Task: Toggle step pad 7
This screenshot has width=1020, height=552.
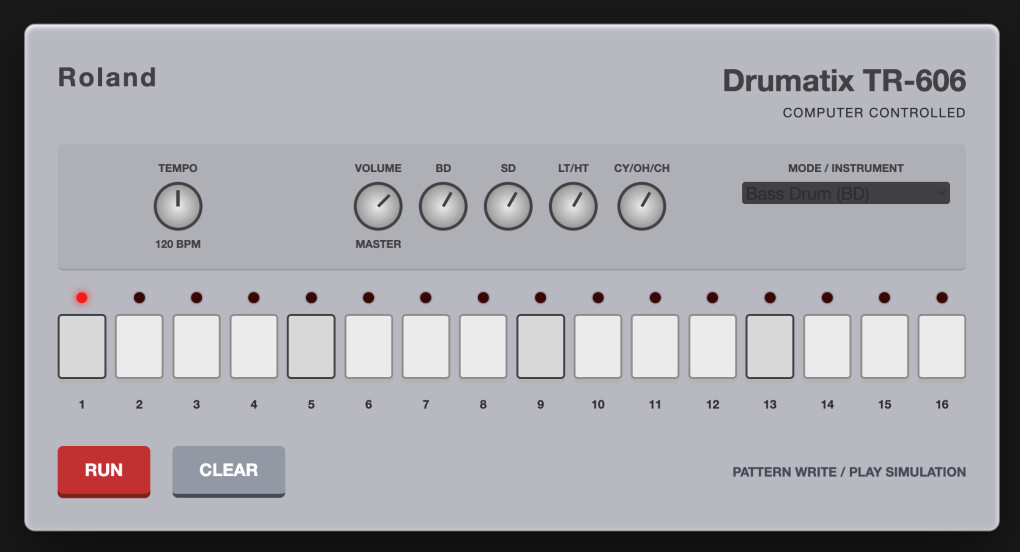Action: (x=426, y=347)
